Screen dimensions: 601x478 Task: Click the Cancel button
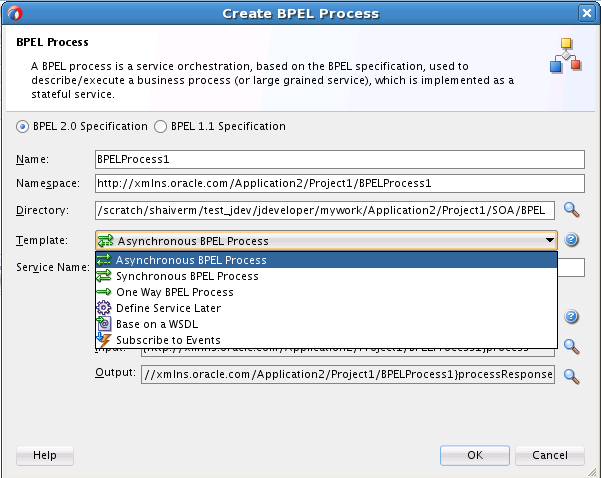click(550, 455)
